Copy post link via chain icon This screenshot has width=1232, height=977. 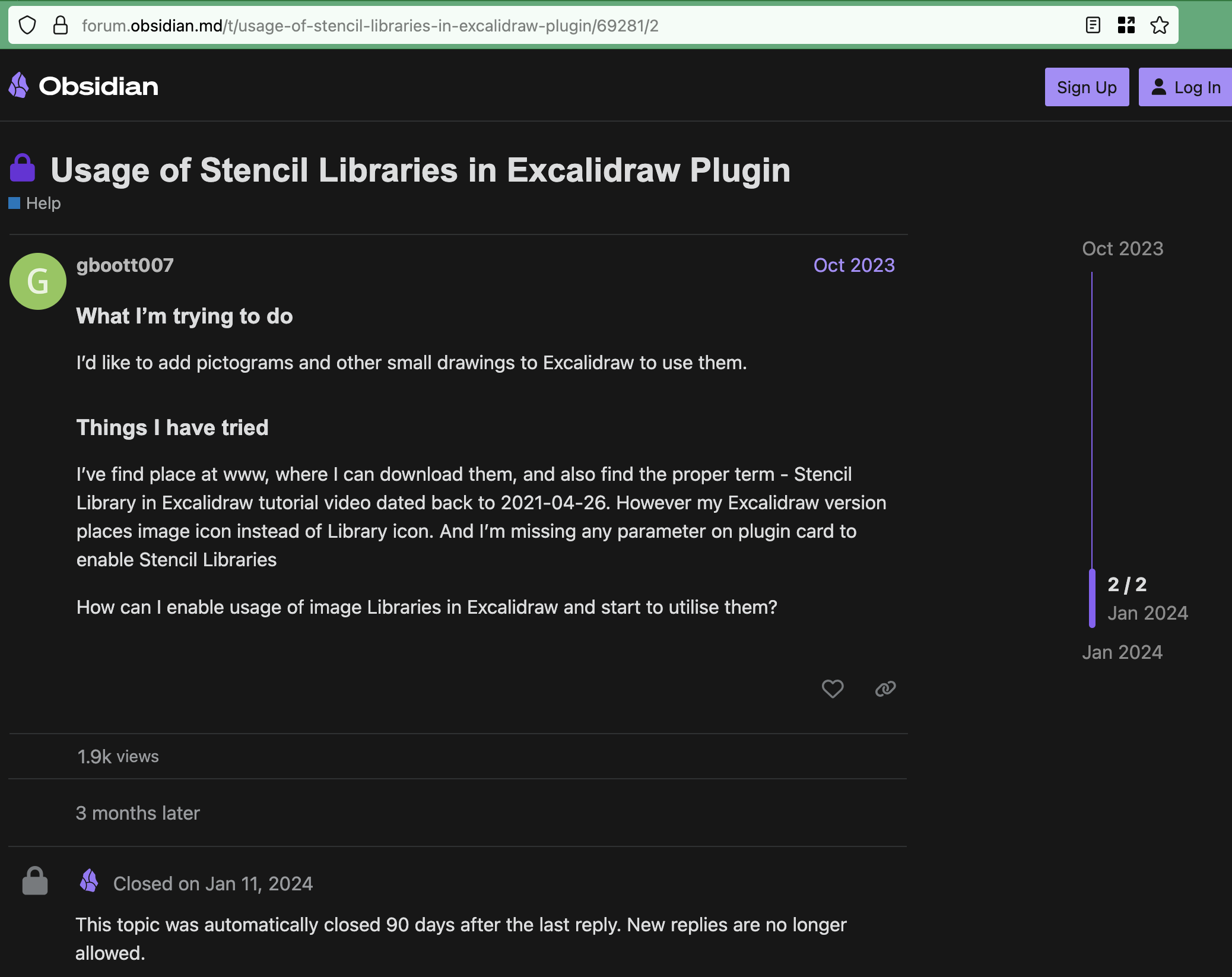coord(885,689)
